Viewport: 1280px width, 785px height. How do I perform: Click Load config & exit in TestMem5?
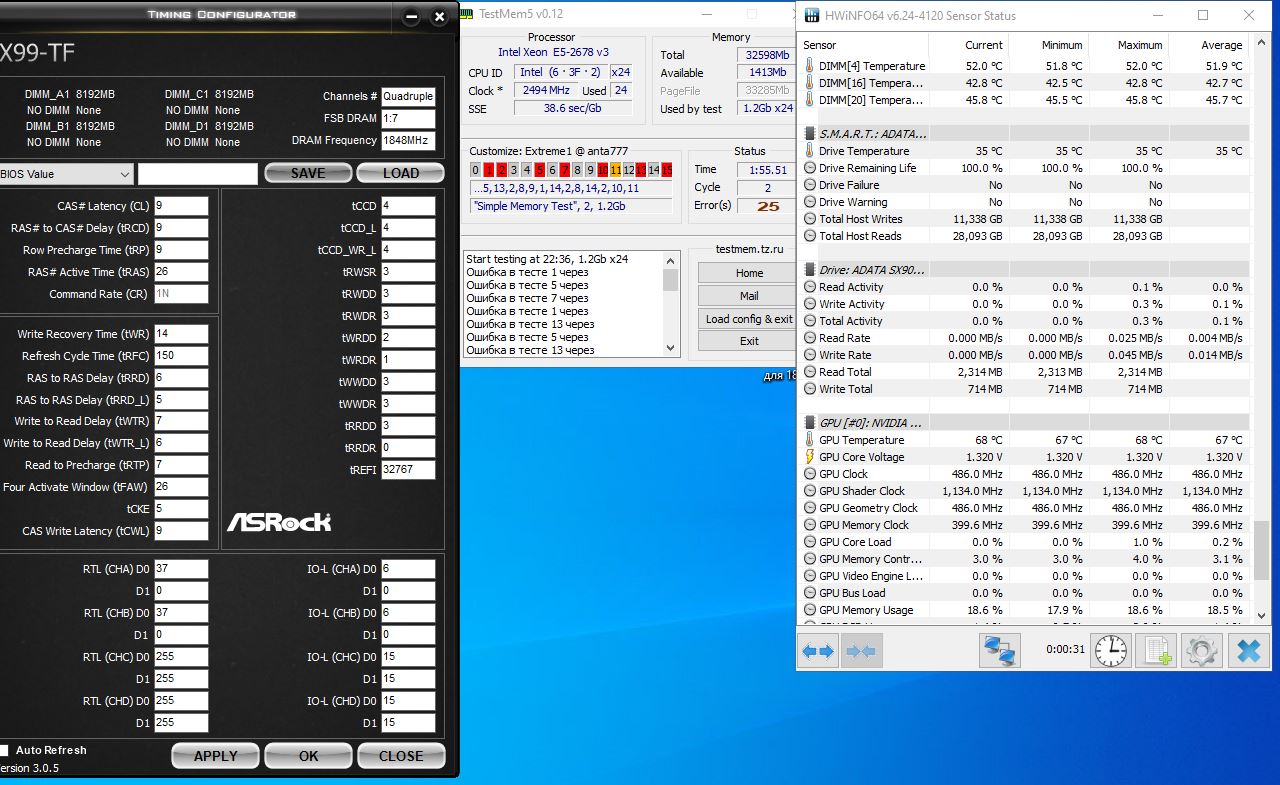749,319
